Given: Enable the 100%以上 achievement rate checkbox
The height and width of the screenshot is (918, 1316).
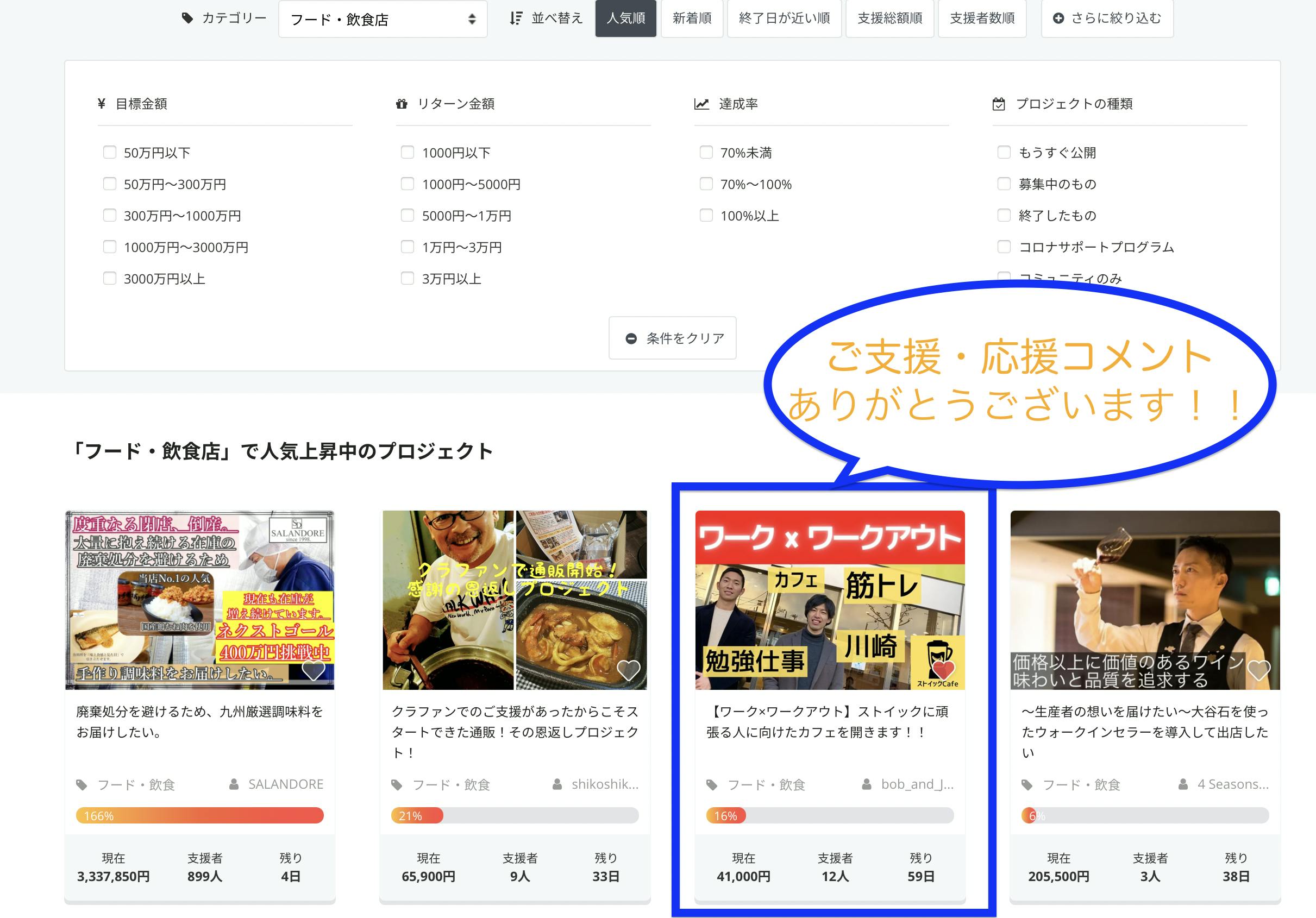Looking at the screenshot, I should (x=706, y=216).
